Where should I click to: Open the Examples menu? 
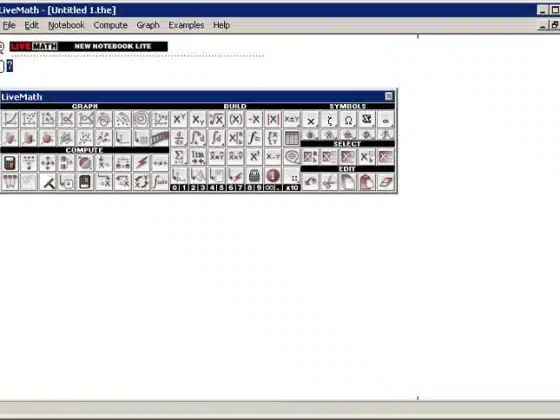(x=186, y=25)
